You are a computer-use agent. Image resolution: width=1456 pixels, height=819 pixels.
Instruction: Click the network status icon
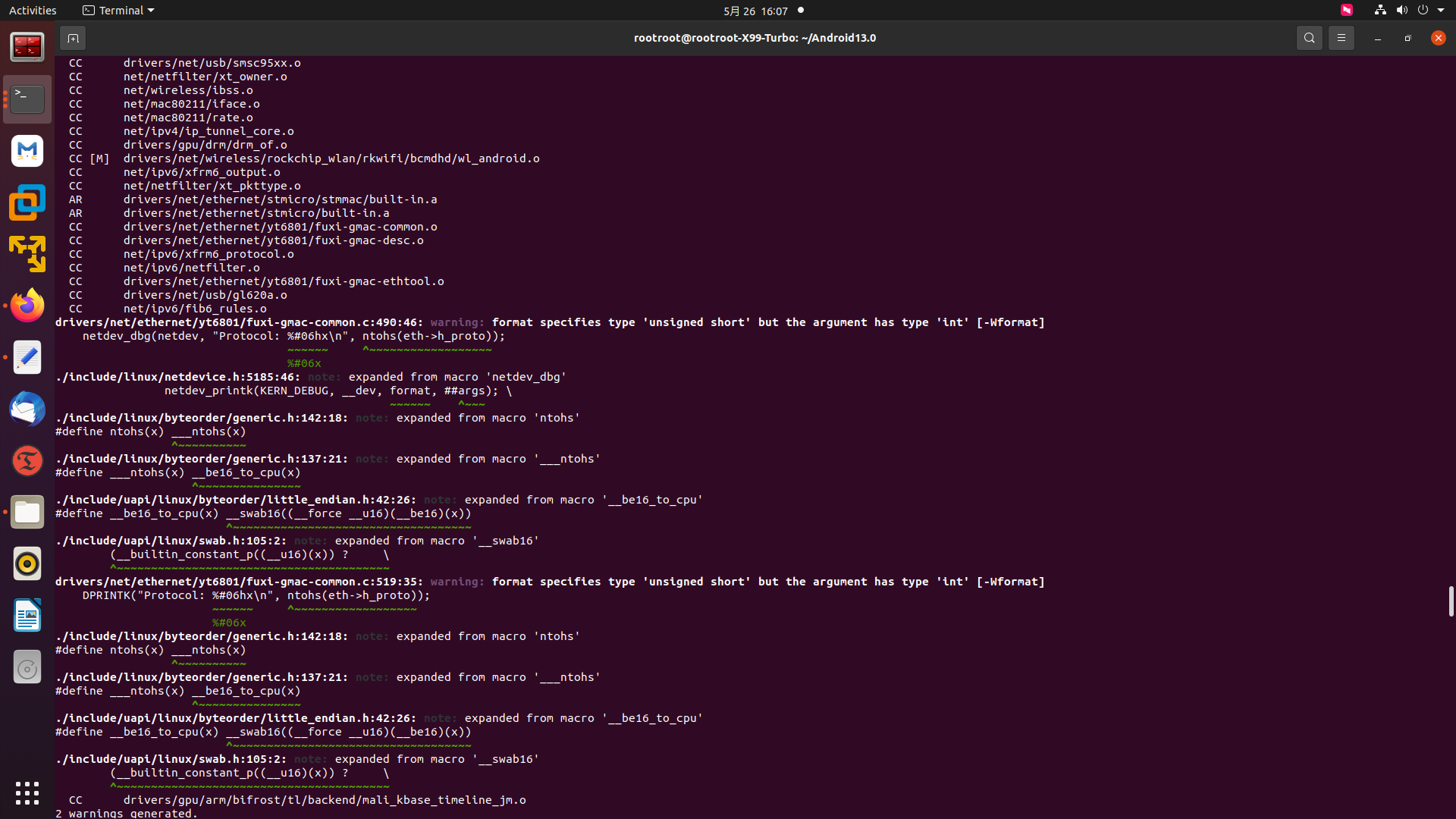[x=1380, y=11]
